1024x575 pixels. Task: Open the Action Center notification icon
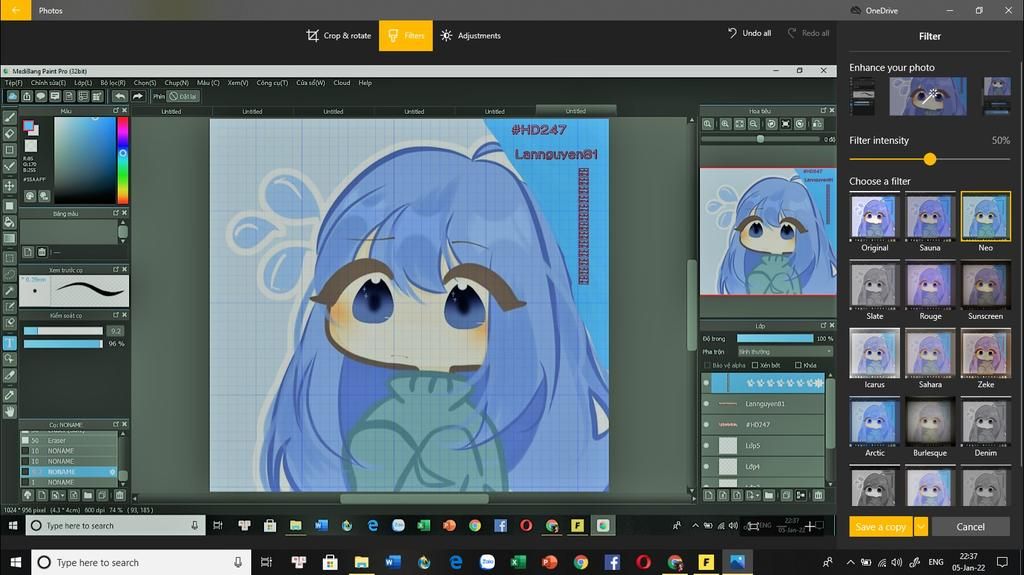pyautogui.click(x=1002, y=562)
